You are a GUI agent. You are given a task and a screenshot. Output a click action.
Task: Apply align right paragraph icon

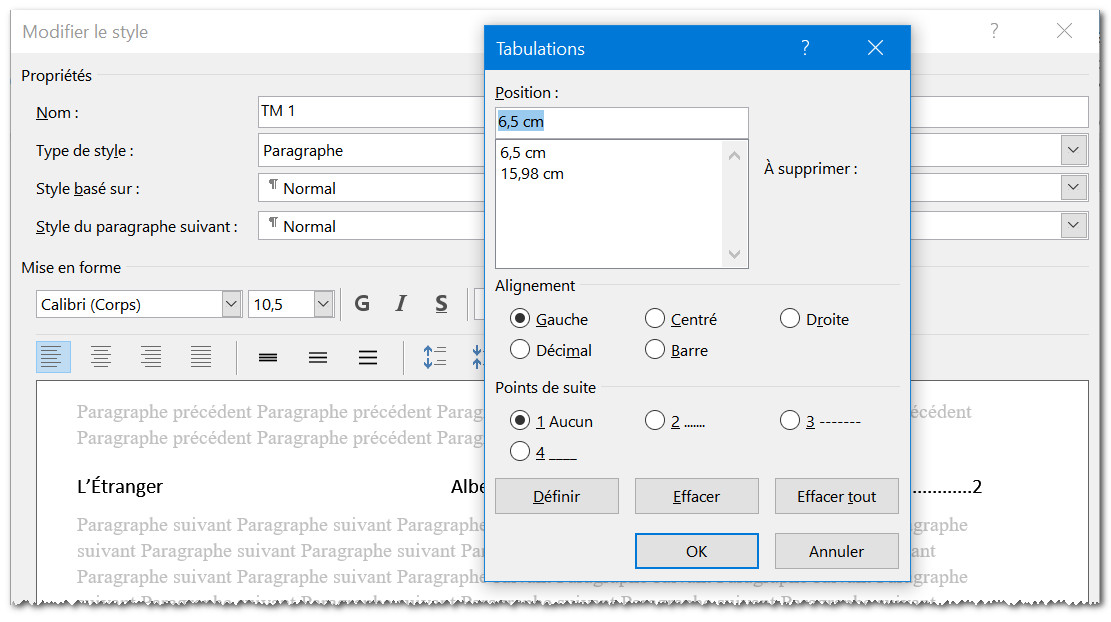(x=151, y=357)
